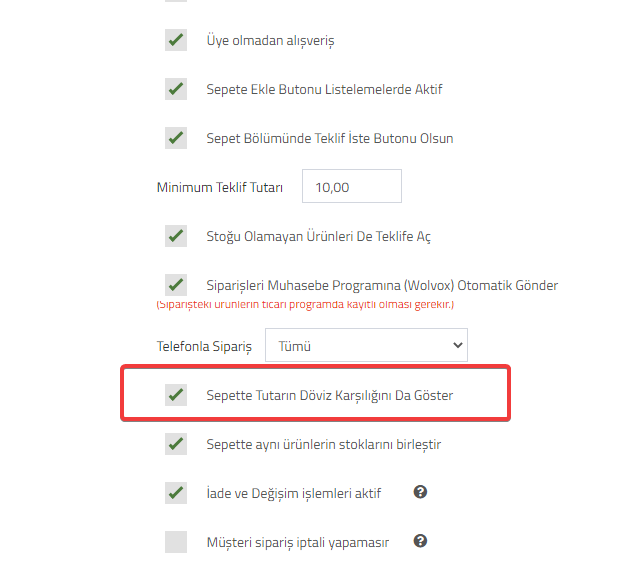The width and height of the screenshot is (642, 580).
Task: Click the Telefonla Sipariş label text
Action: (204, 347)
